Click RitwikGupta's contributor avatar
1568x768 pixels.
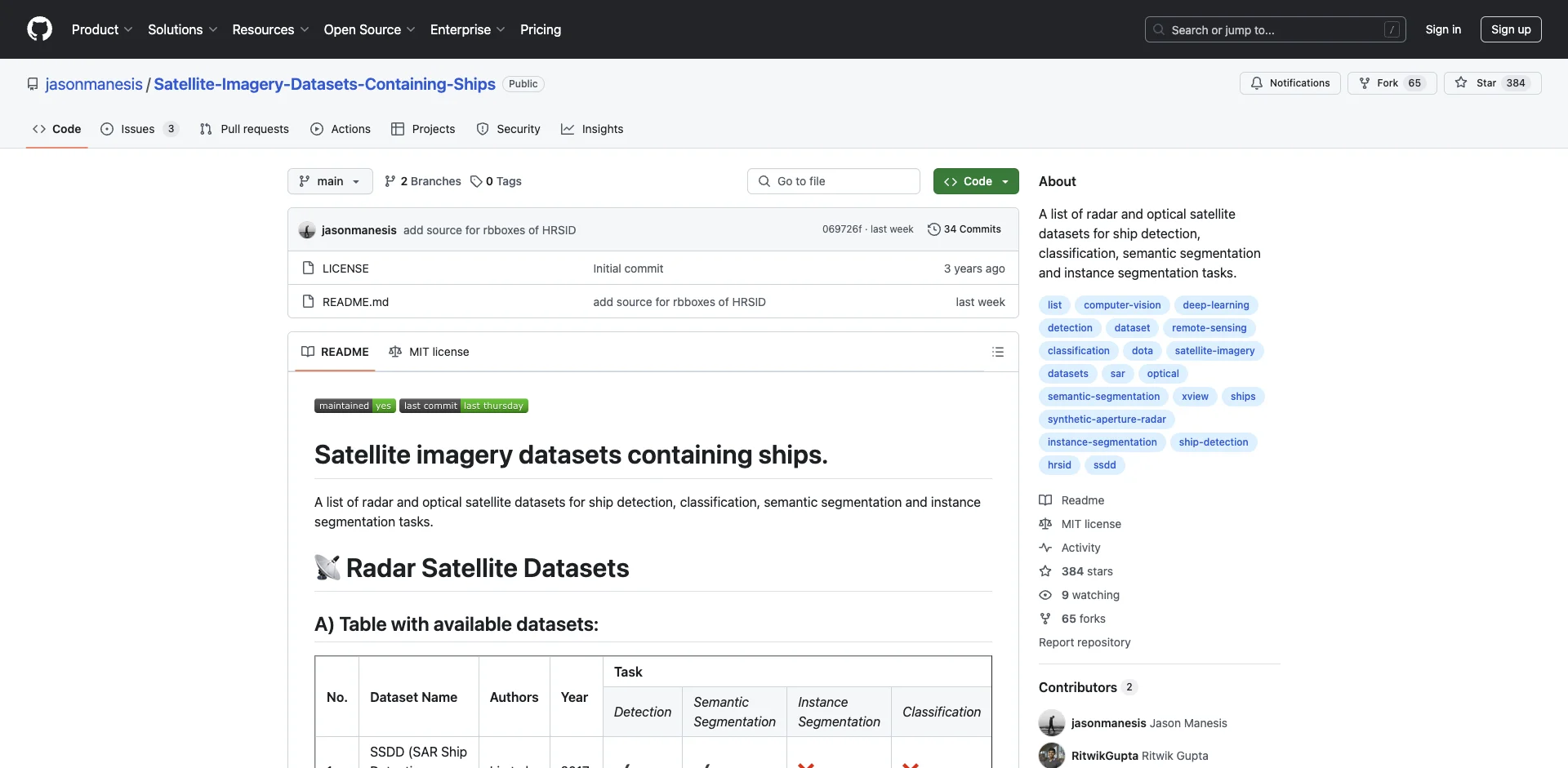click(x=1052, y=756)
